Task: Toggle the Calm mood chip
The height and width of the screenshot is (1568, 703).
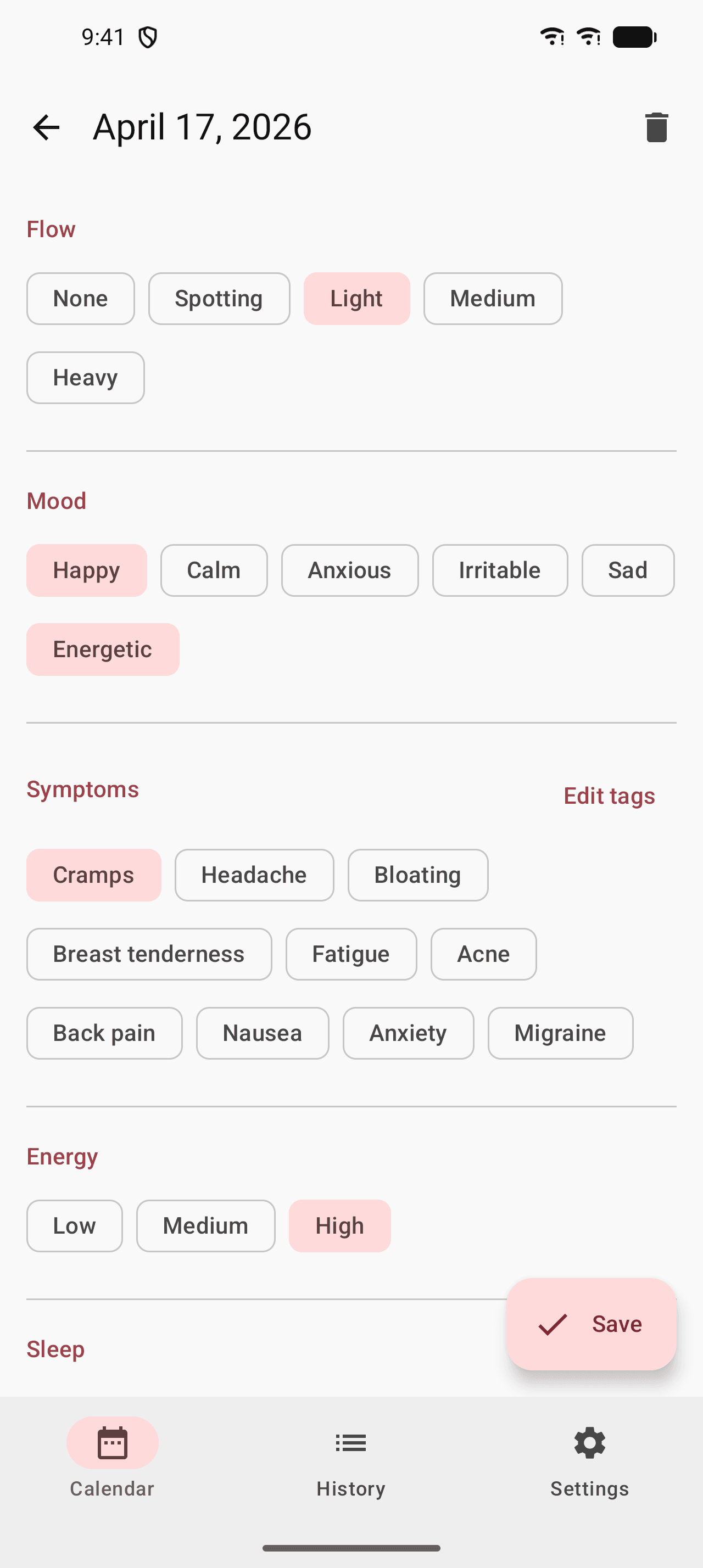Action: pyautogui.click(x=214, y=570)
